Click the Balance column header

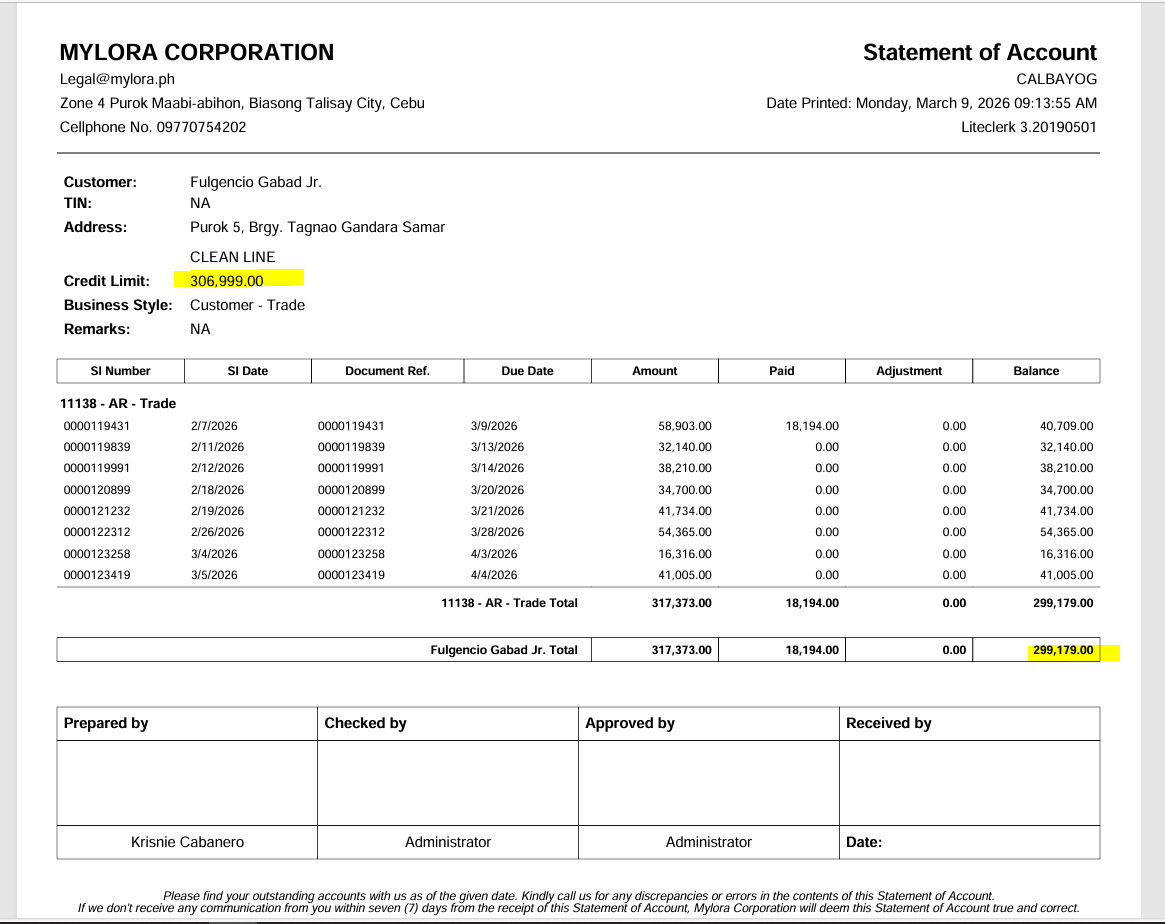(x=1036, y=371)
